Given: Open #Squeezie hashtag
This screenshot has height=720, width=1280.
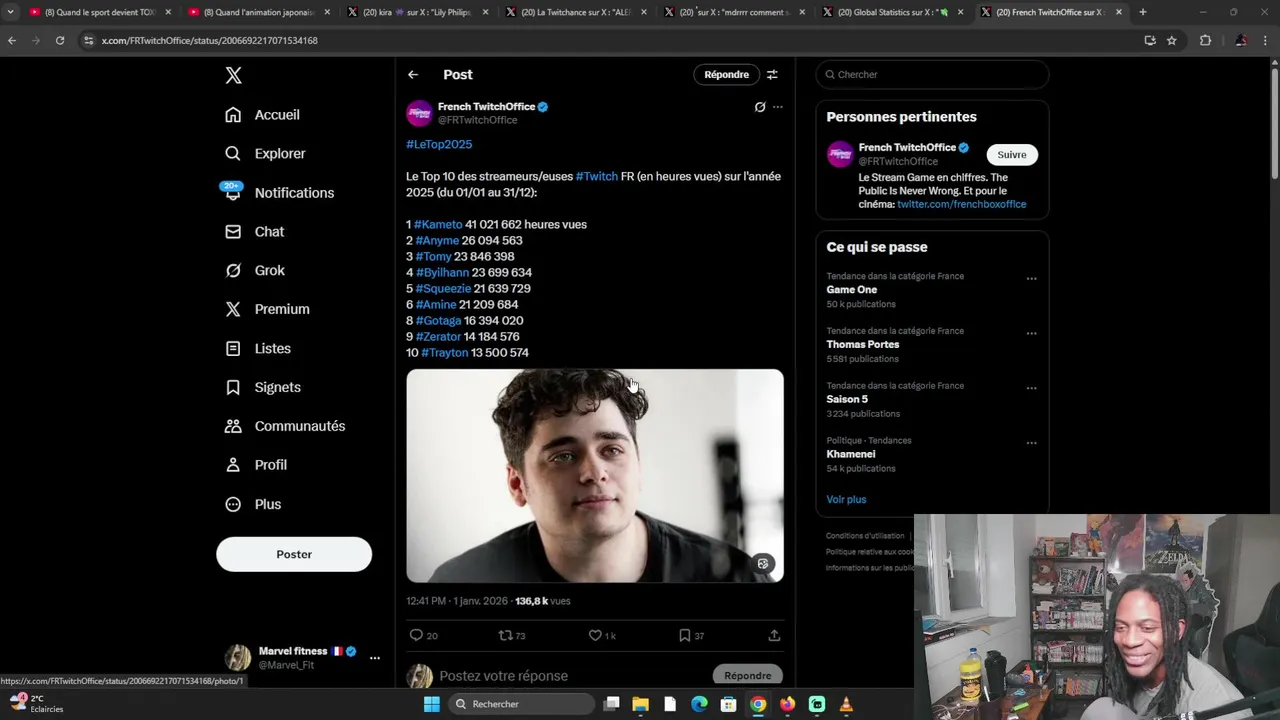Looking at the screenshot, I should 443,289.
